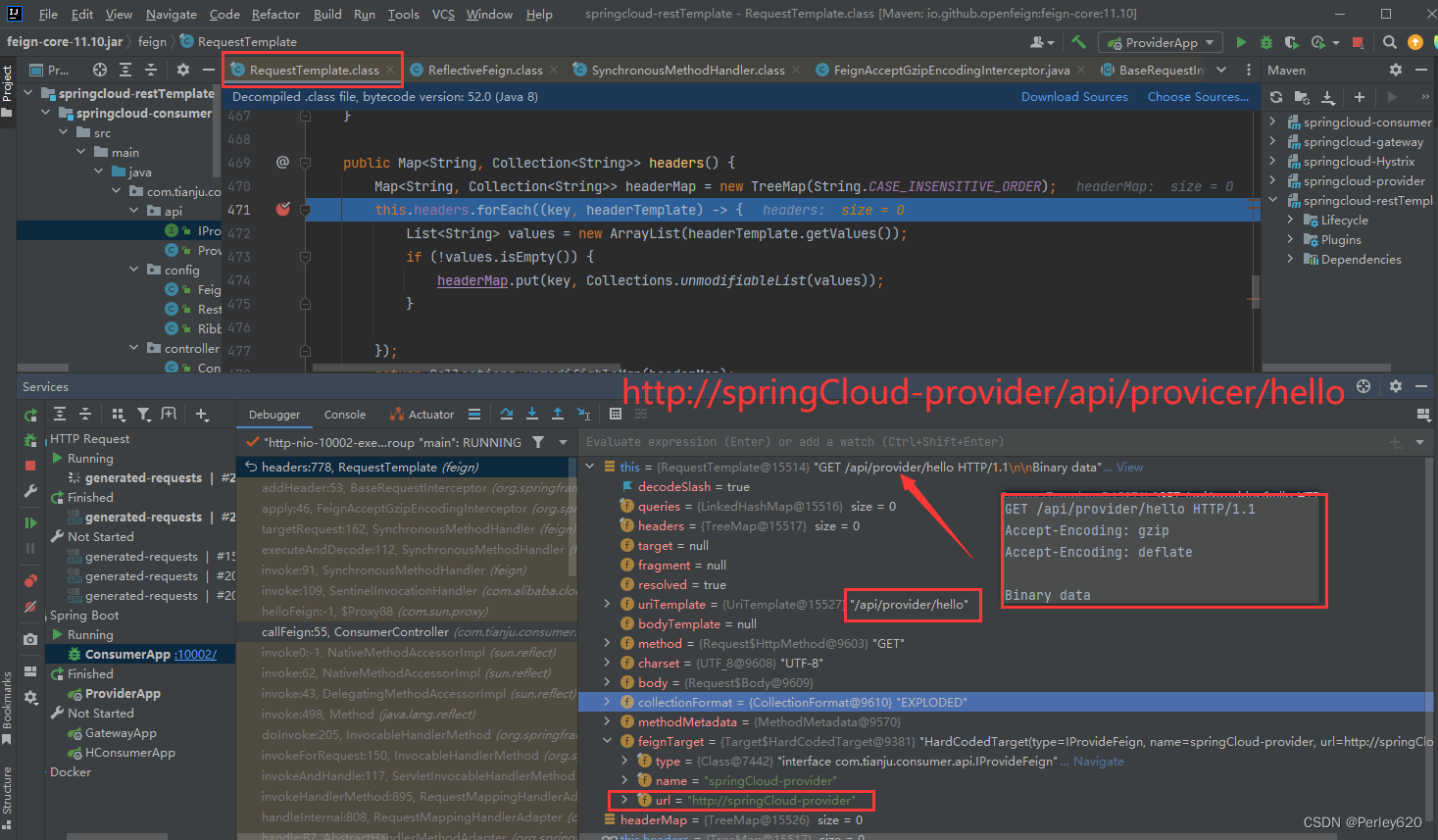Select callFeign:55 ConsumerController stack frame
1438x840 pixels.
[407, 632]
